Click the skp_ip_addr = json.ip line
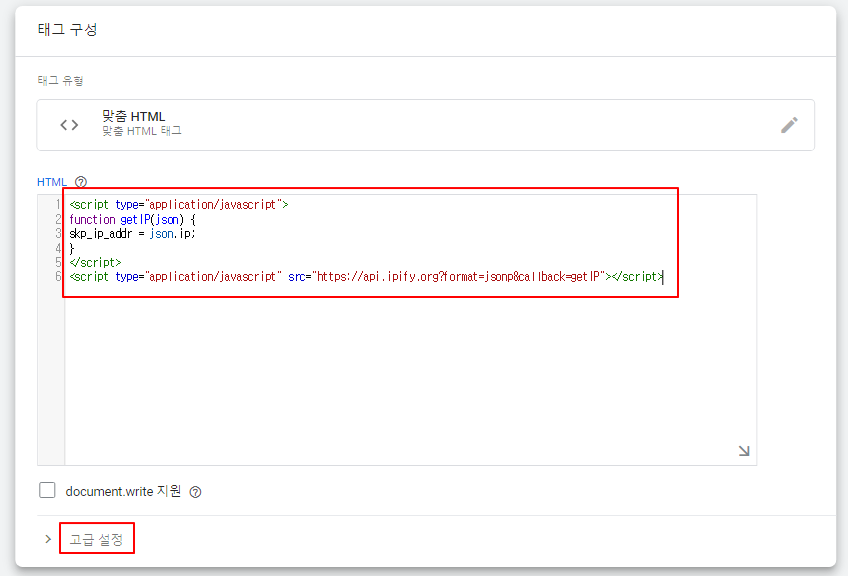This screenshot has width=848, height=576. coord(132,234)
